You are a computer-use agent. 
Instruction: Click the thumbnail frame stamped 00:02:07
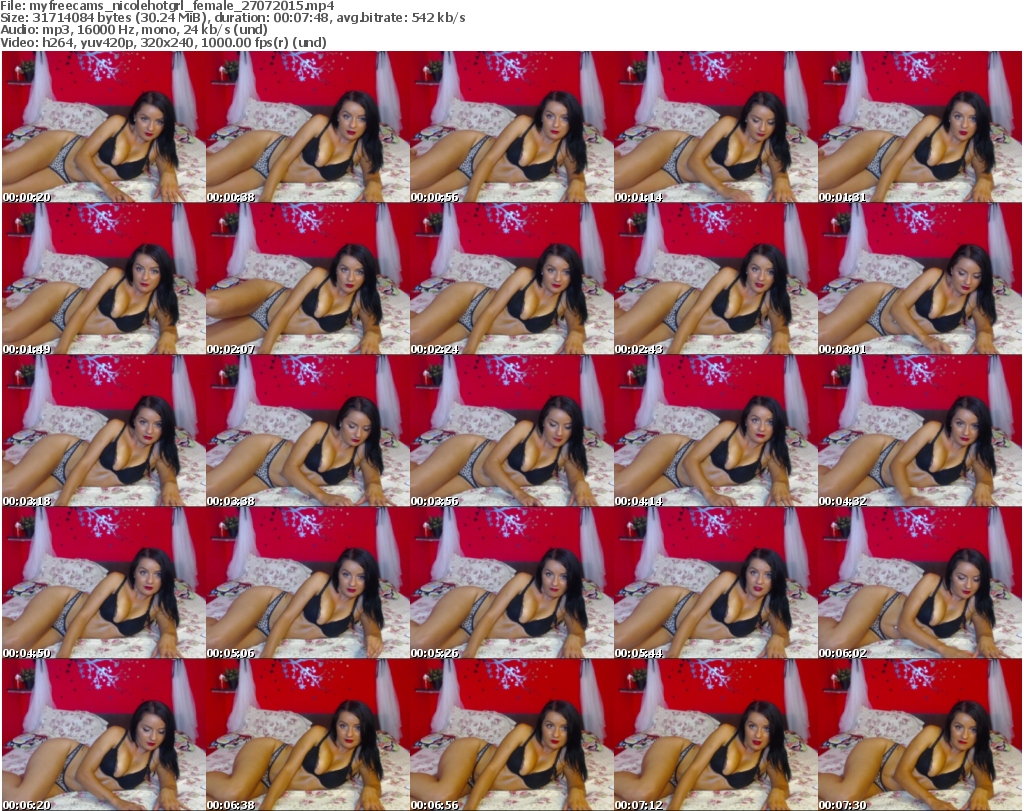[308, 279]
